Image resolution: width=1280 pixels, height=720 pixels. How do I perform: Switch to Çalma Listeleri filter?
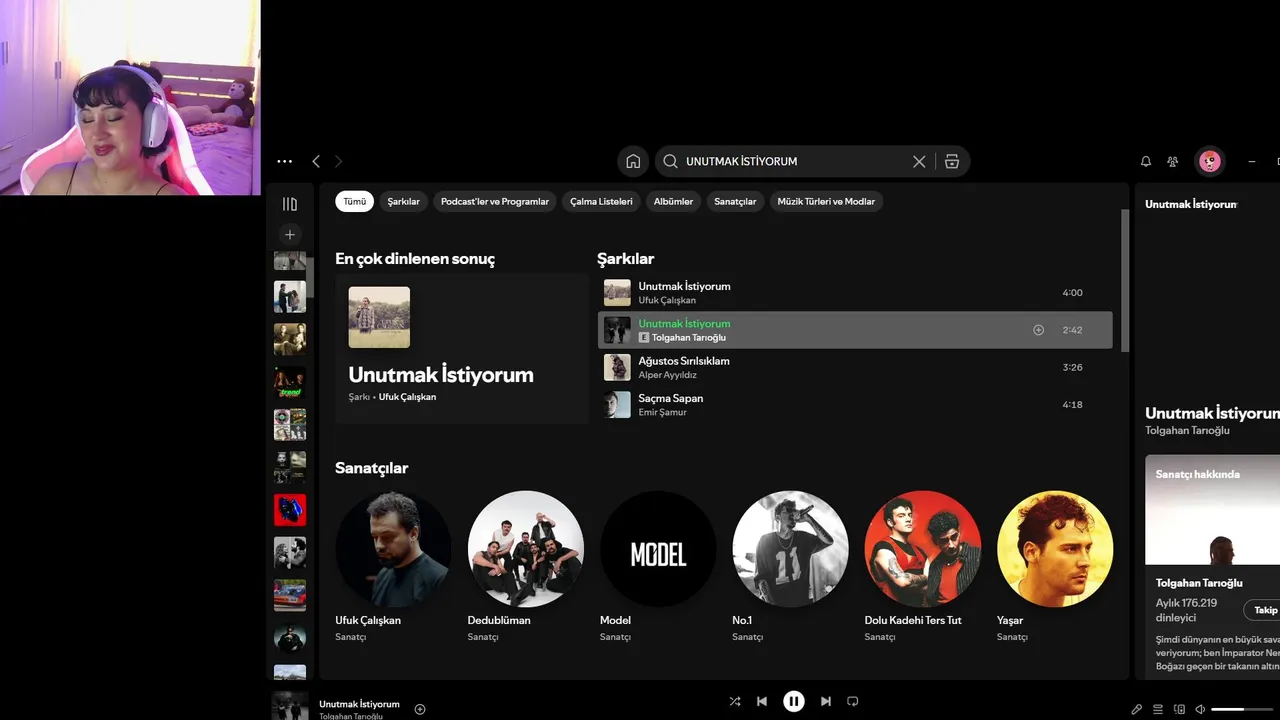[601, 201]
